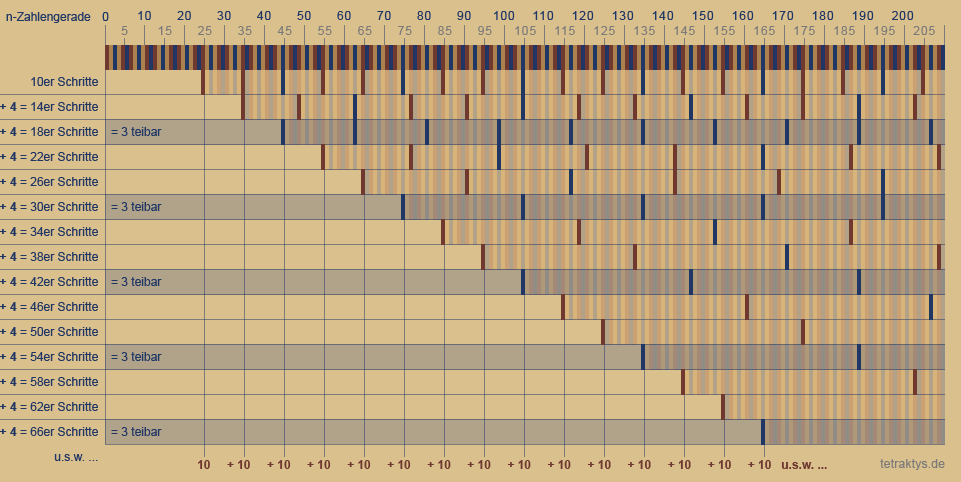Click first blue marker in 42er Schritte row

pos(522,282)
